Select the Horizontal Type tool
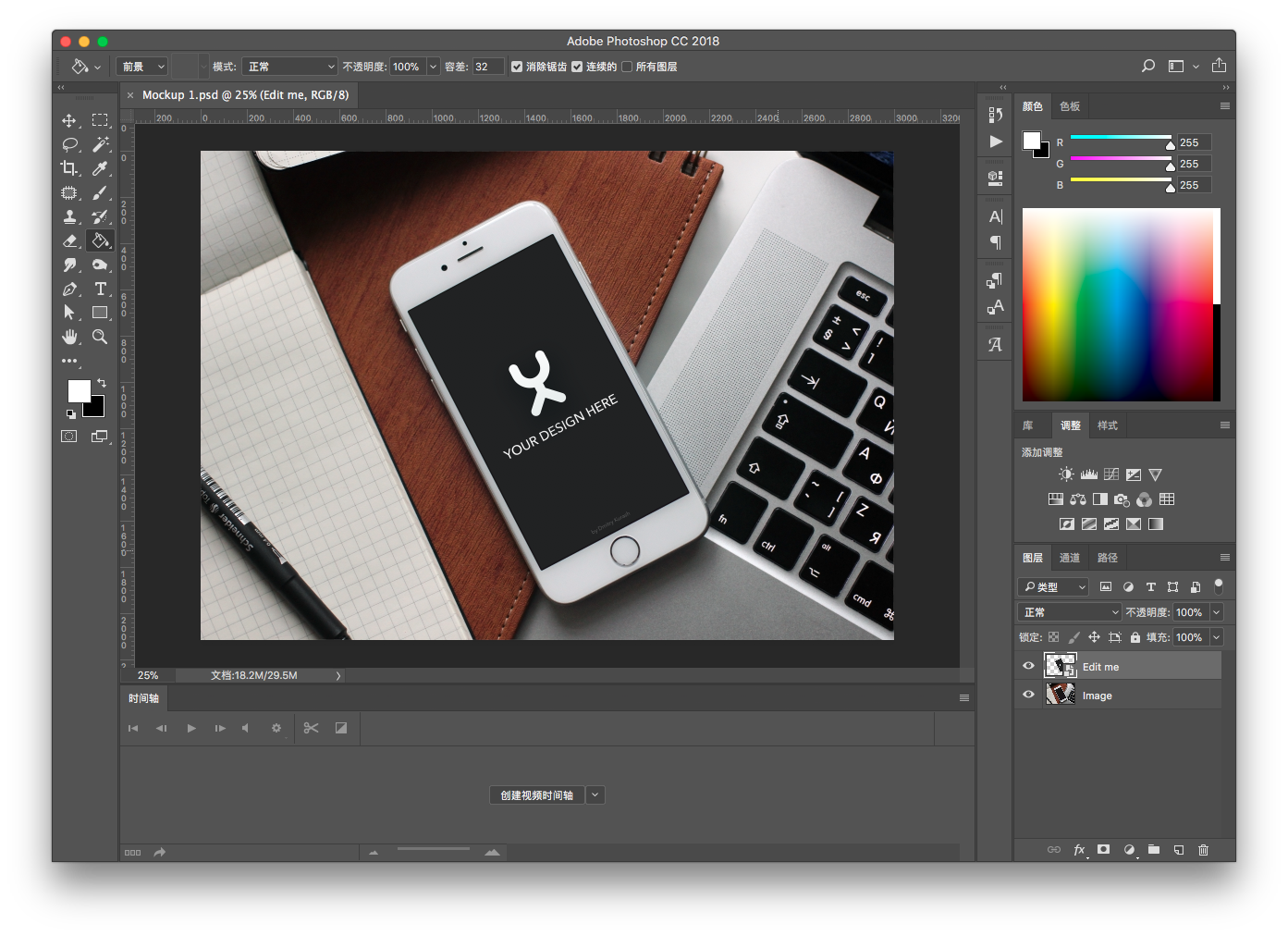 point(100,289)
